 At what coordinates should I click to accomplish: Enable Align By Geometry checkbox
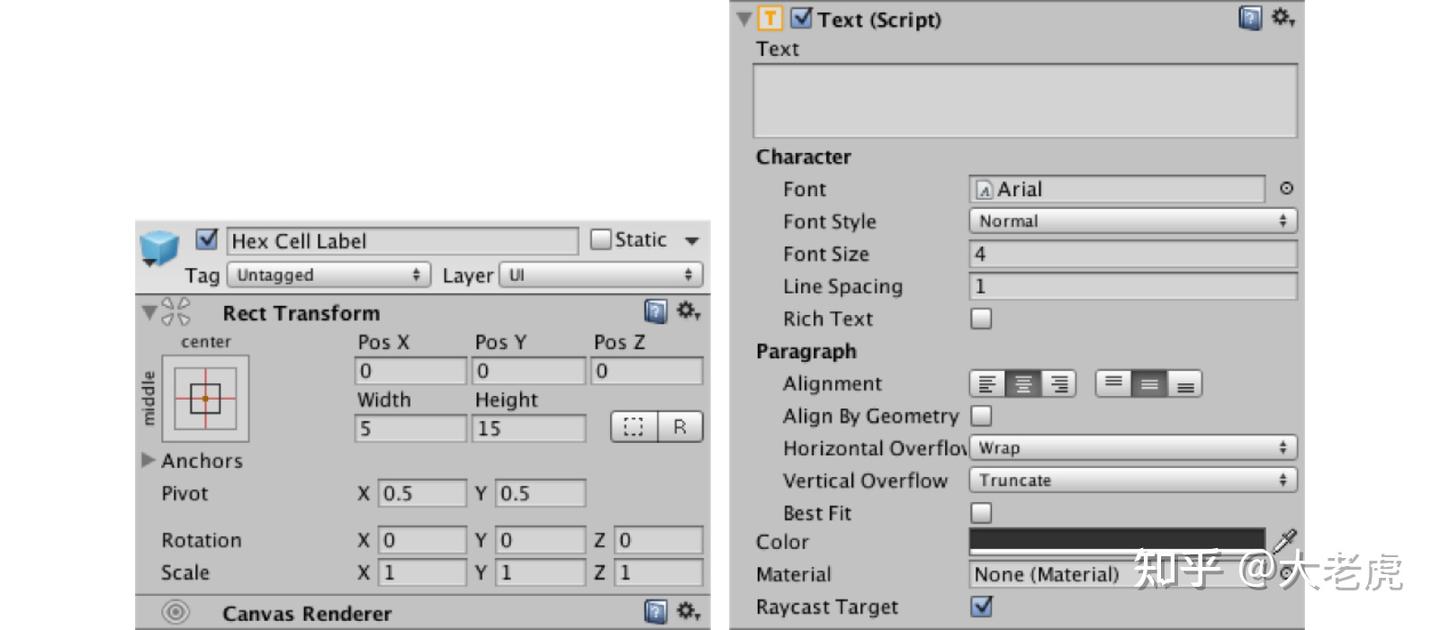pos(982,415)
